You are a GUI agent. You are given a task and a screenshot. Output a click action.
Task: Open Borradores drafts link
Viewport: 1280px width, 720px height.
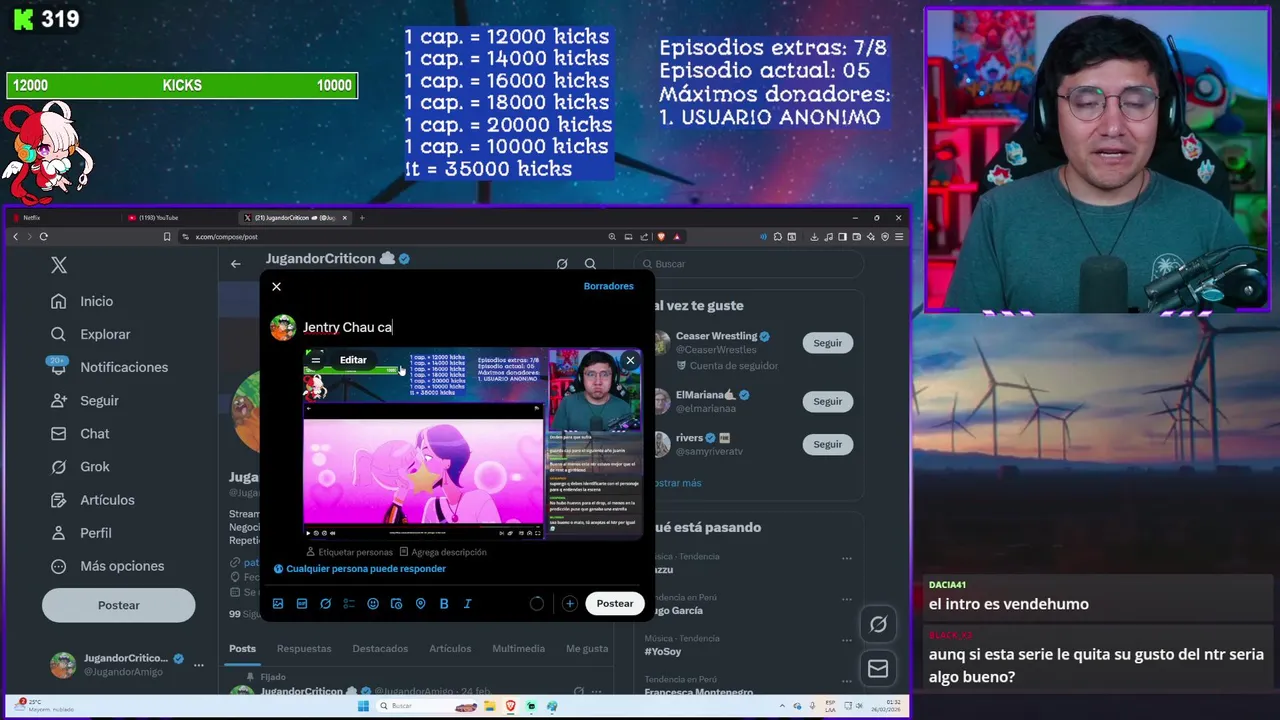point(609,286)
